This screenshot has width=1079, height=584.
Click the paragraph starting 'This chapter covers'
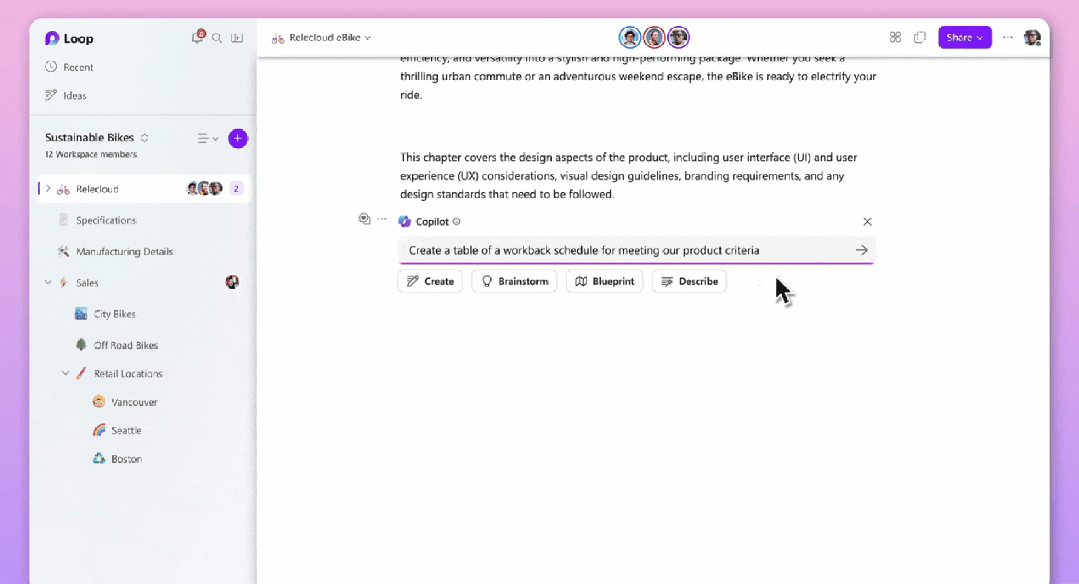(x=628, y=176)
